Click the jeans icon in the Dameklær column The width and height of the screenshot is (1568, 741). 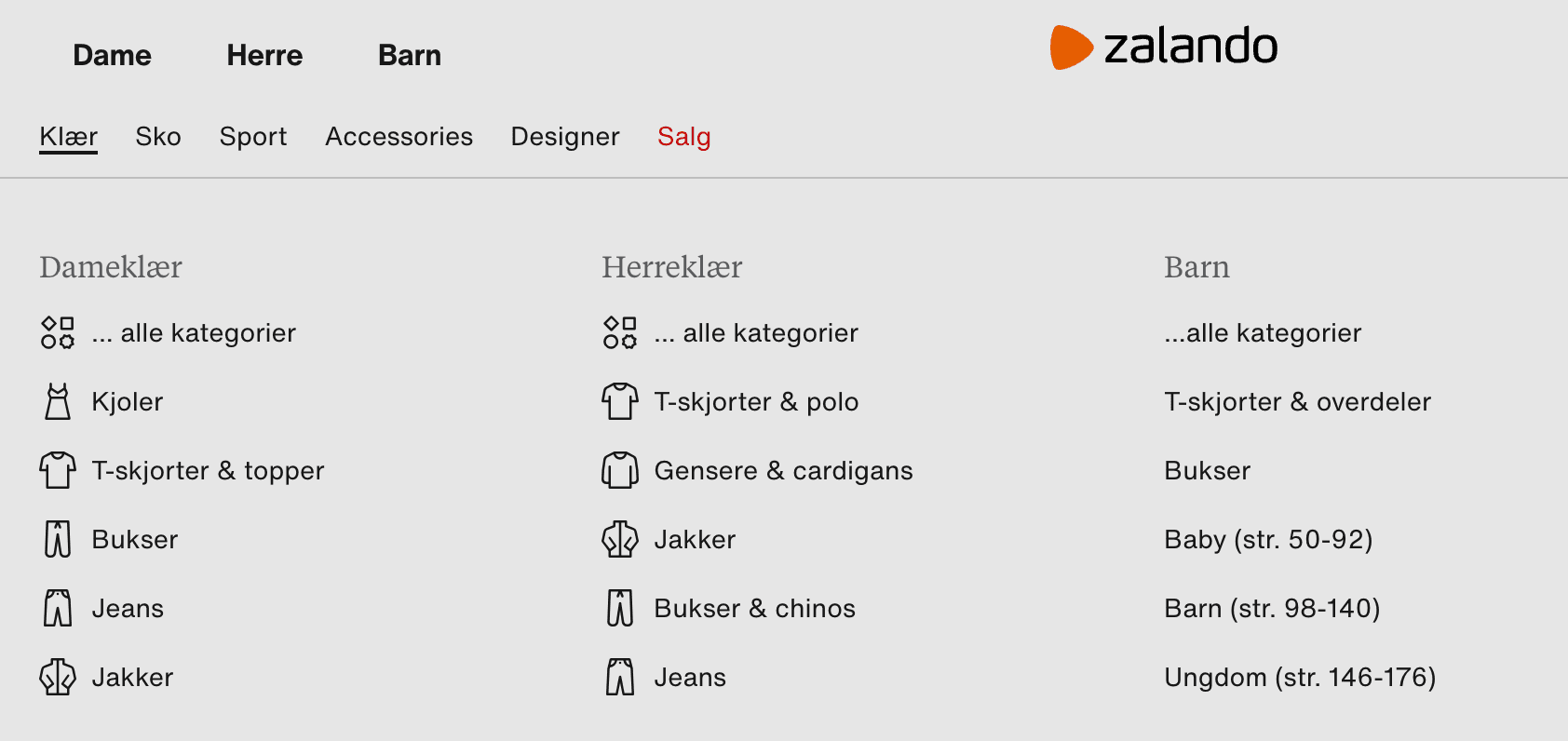coord(57,608)
